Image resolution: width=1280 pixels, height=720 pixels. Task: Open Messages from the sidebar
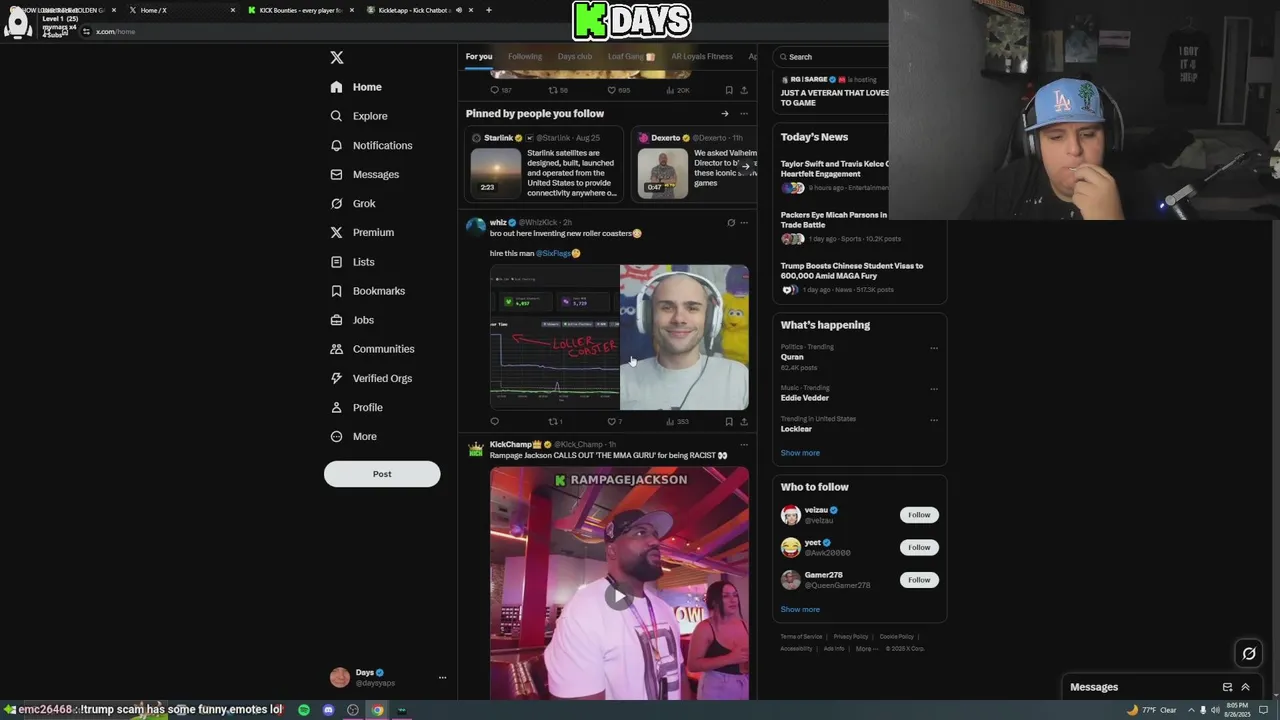pos(364,174)
